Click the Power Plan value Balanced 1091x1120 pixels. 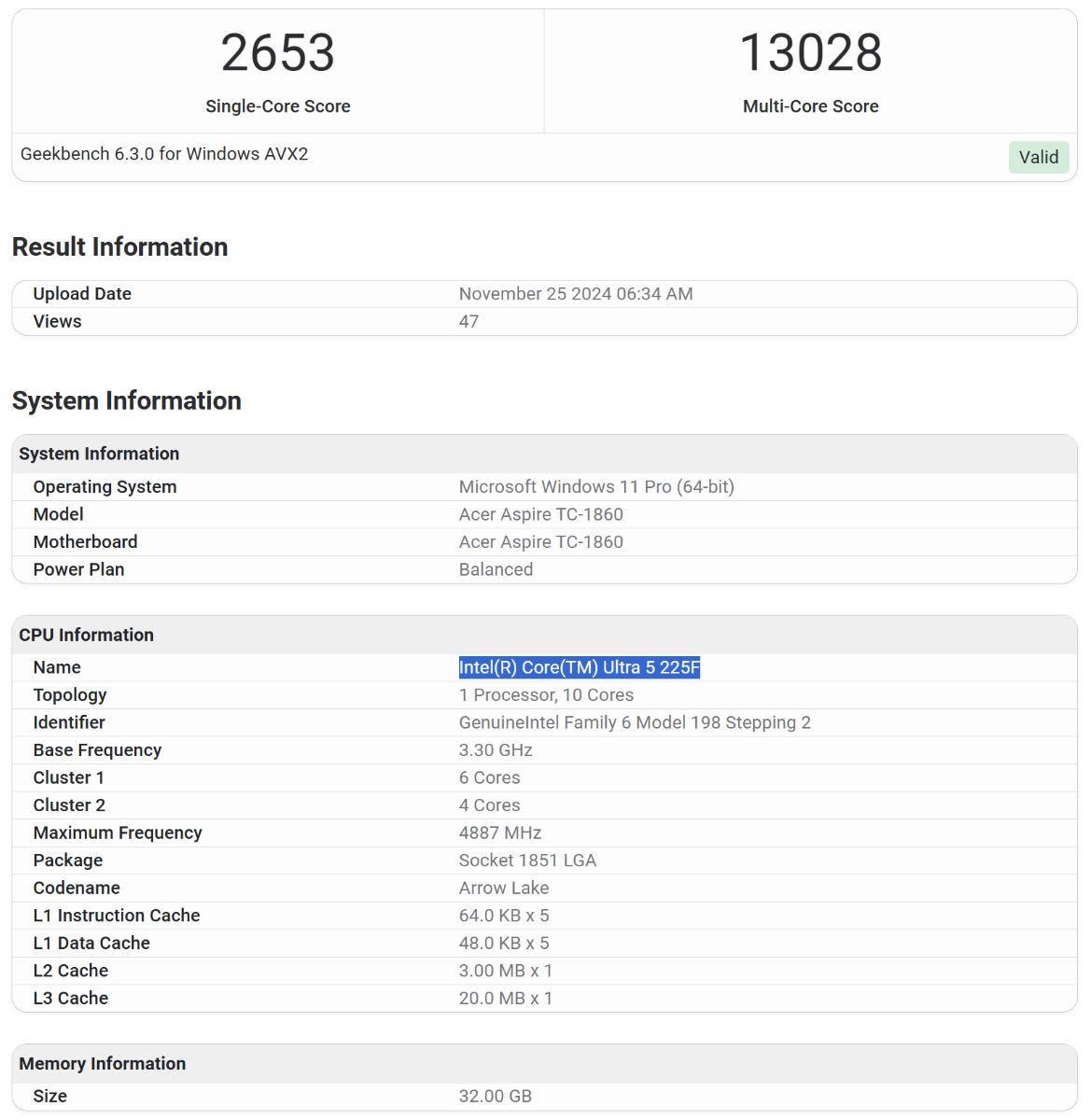click(x=496, y=569)
